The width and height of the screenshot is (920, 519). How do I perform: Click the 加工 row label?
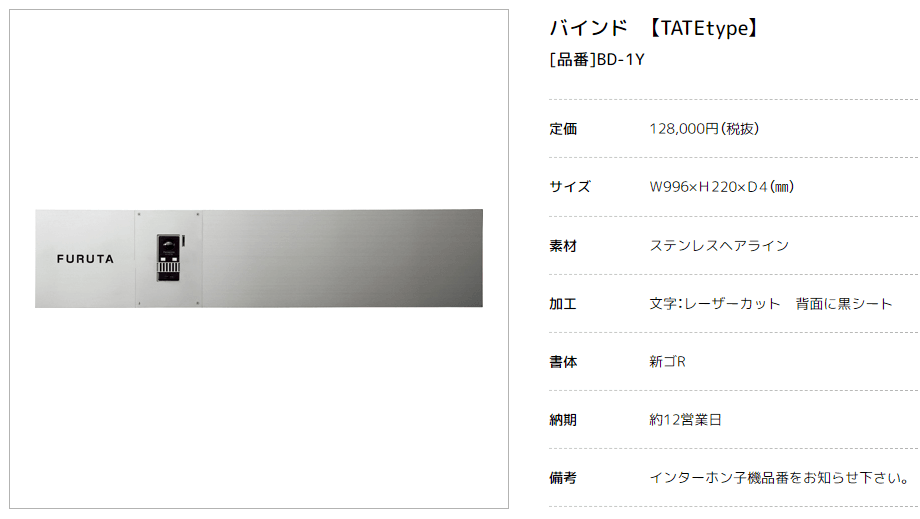pyautogui.click(x=563, y=303)
